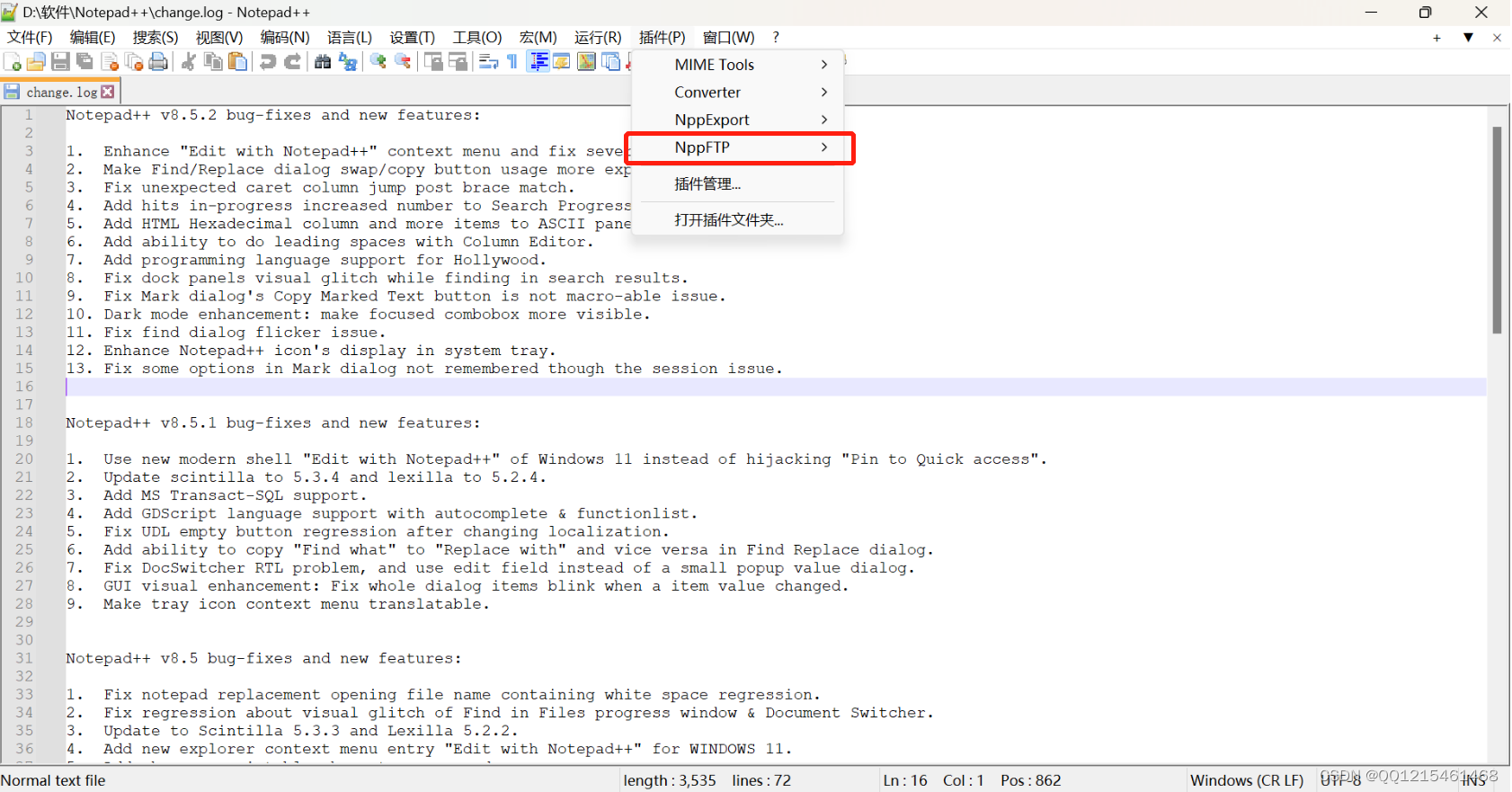The width and height of the screenshot is (1512, 792).
Task: Click "Windows (CR LF)" in status bar
Action: [x=1247, y=780]
